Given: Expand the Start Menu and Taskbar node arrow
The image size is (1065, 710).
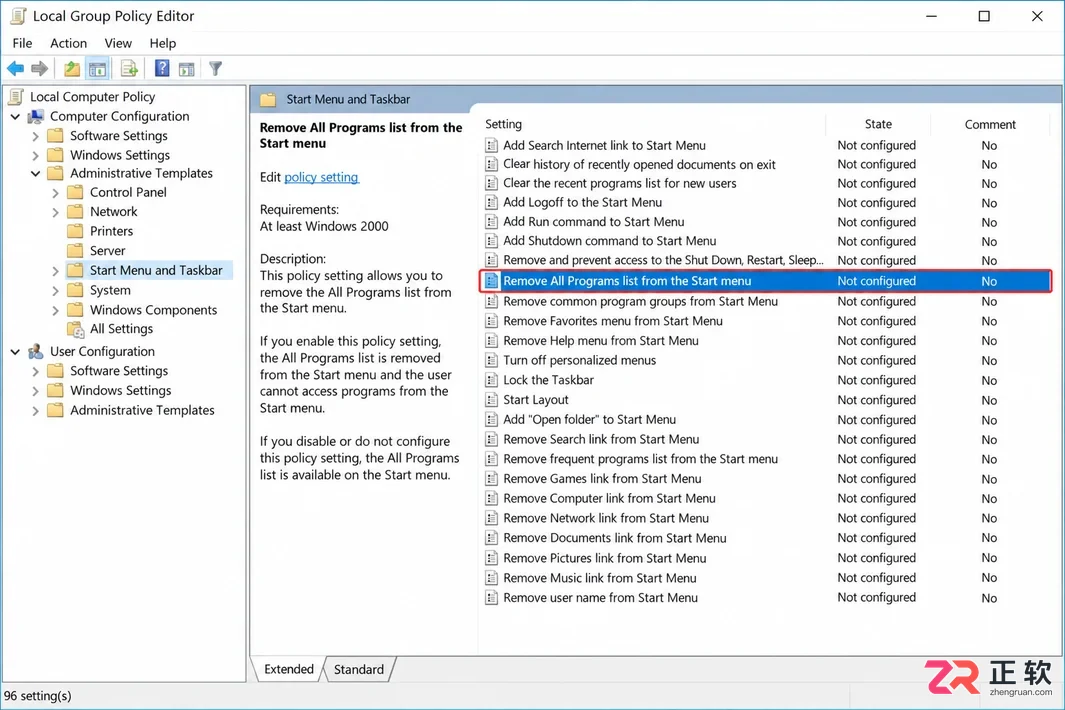Looking at the screenshot, I should point(56,271).
